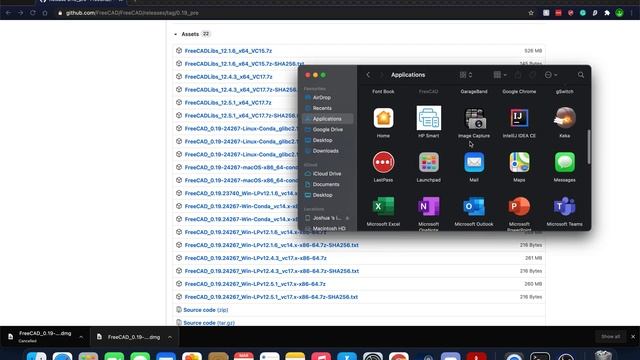Open the Image Capture app icon

click(x=474, y=118)
